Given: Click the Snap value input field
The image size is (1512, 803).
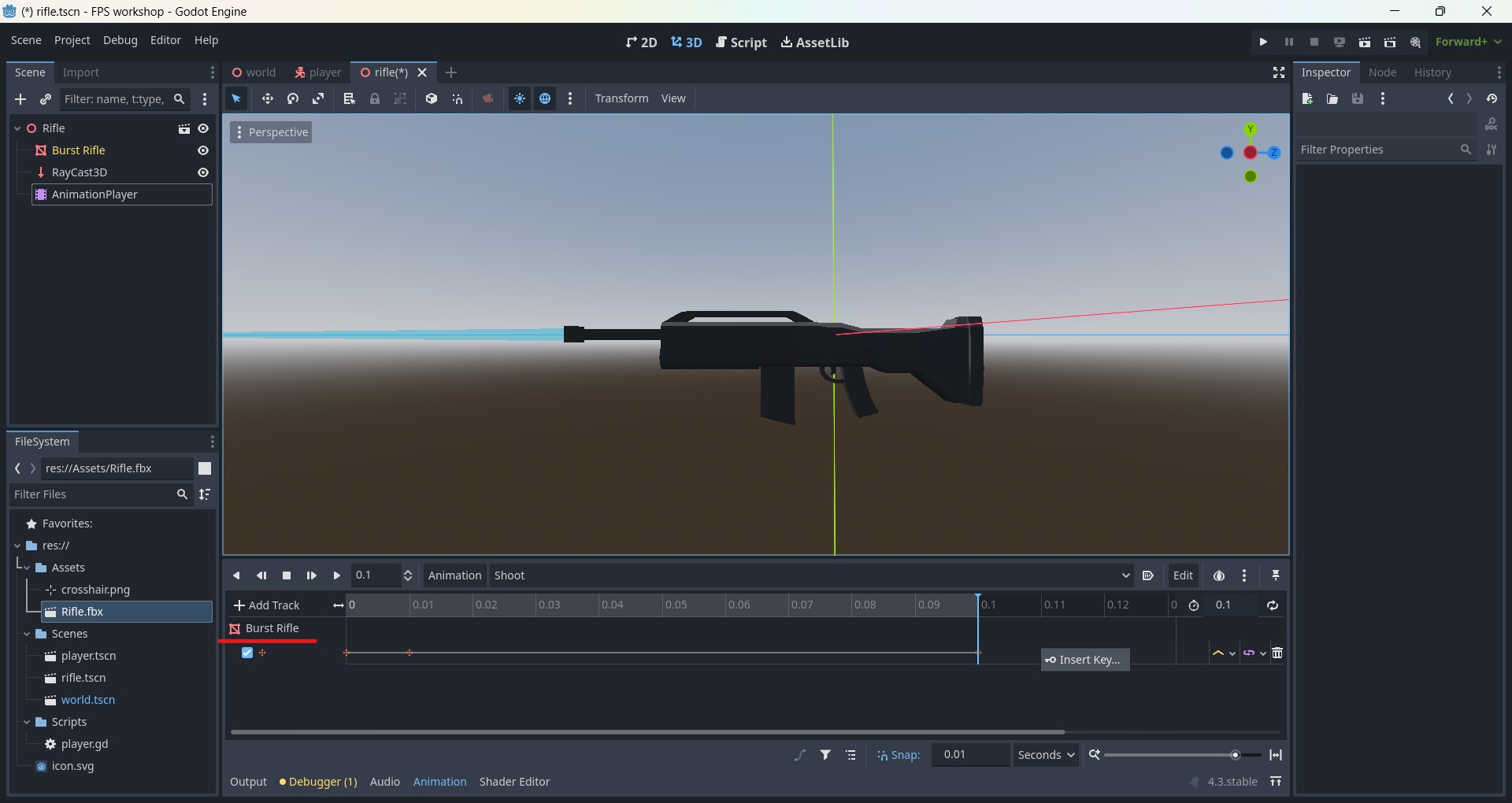Looking at the screenshot, I should 971,754.
